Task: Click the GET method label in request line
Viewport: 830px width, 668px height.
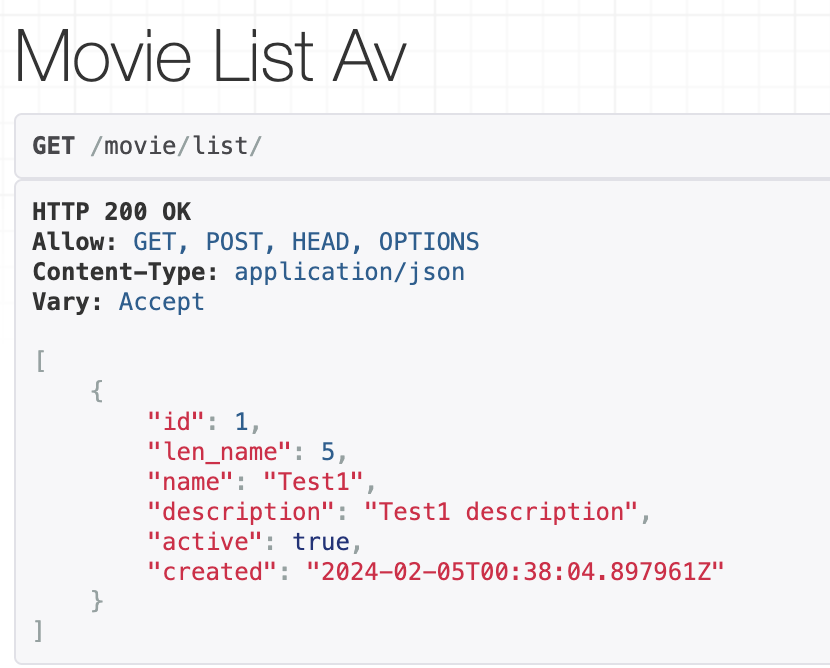Action: pyautogui.click(x=53, y=146)
